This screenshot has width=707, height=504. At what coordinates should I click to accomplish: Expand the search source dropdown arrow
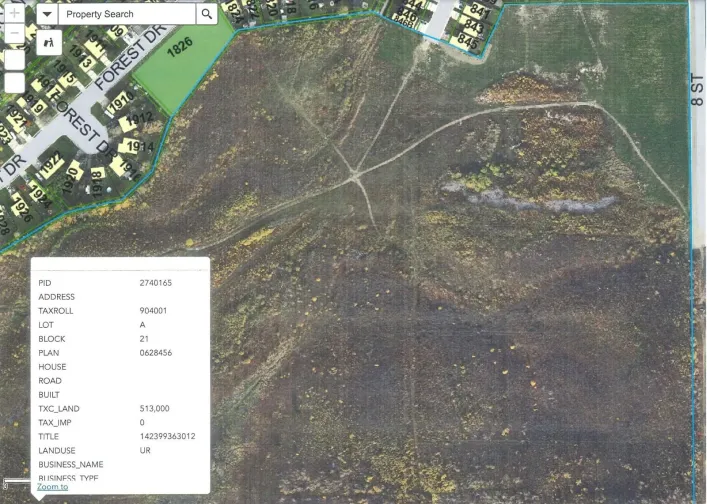pos(47,14)
